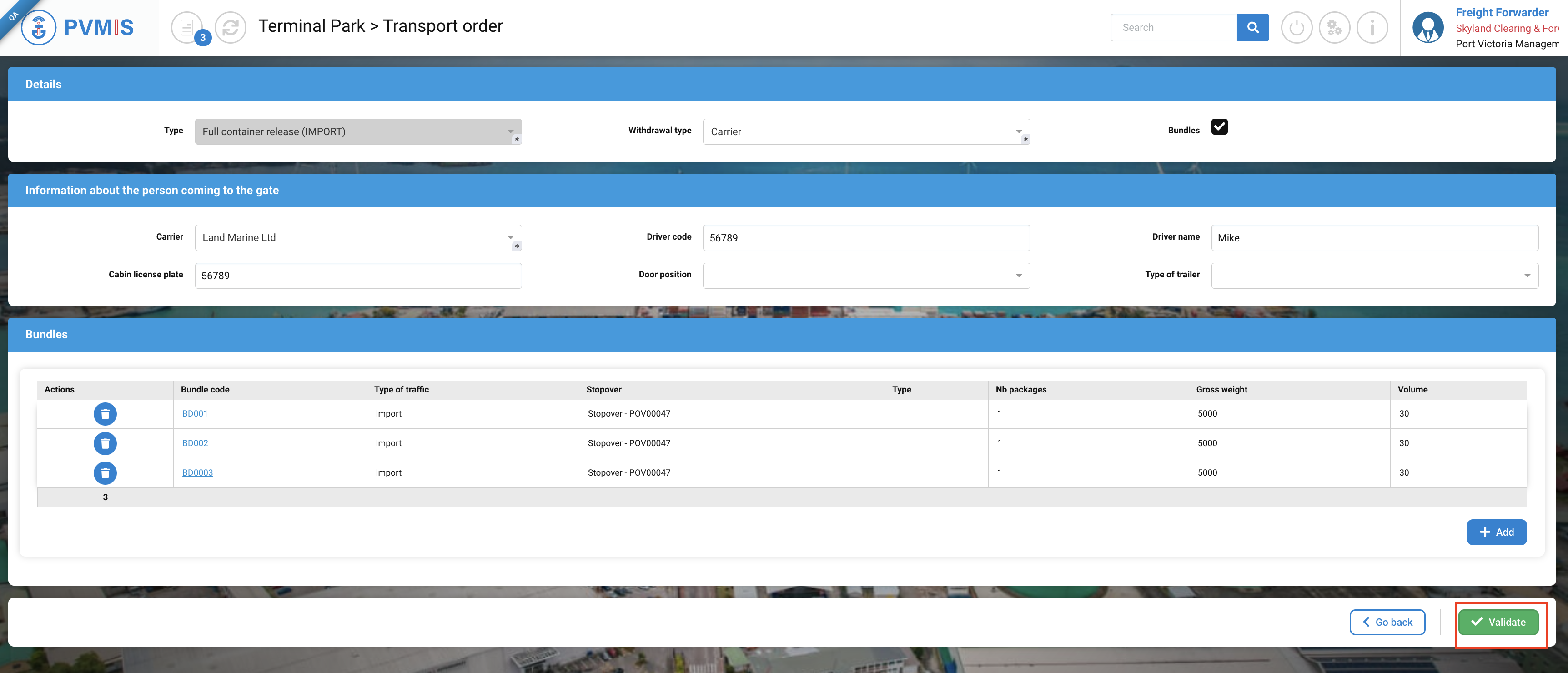
Task: Open the Withdrawal type dropdown
Action: [865, 131]
